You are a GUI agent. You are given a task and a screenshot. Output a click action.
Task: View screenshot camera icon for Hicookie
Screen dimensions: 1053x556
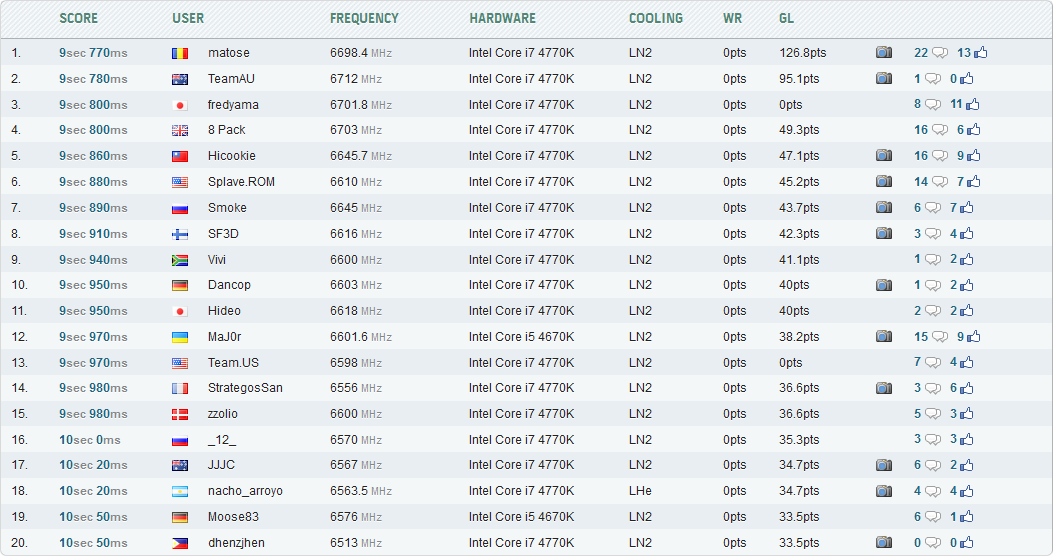pyautogui.click(x=884, y=156)
